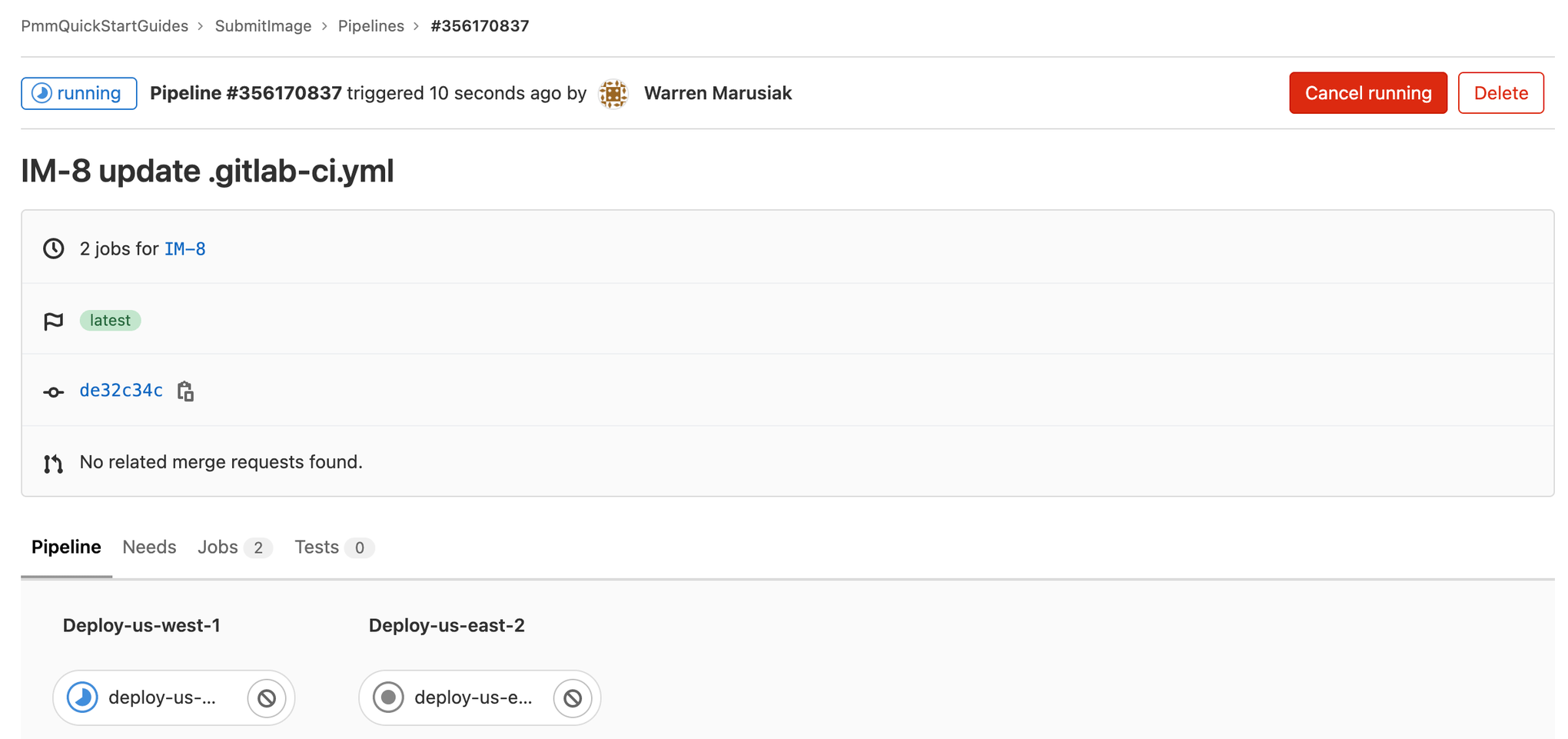Cancel the deploy-us-west job via its icon
This screenshot has height=739, width=1568.
point(267,698)
